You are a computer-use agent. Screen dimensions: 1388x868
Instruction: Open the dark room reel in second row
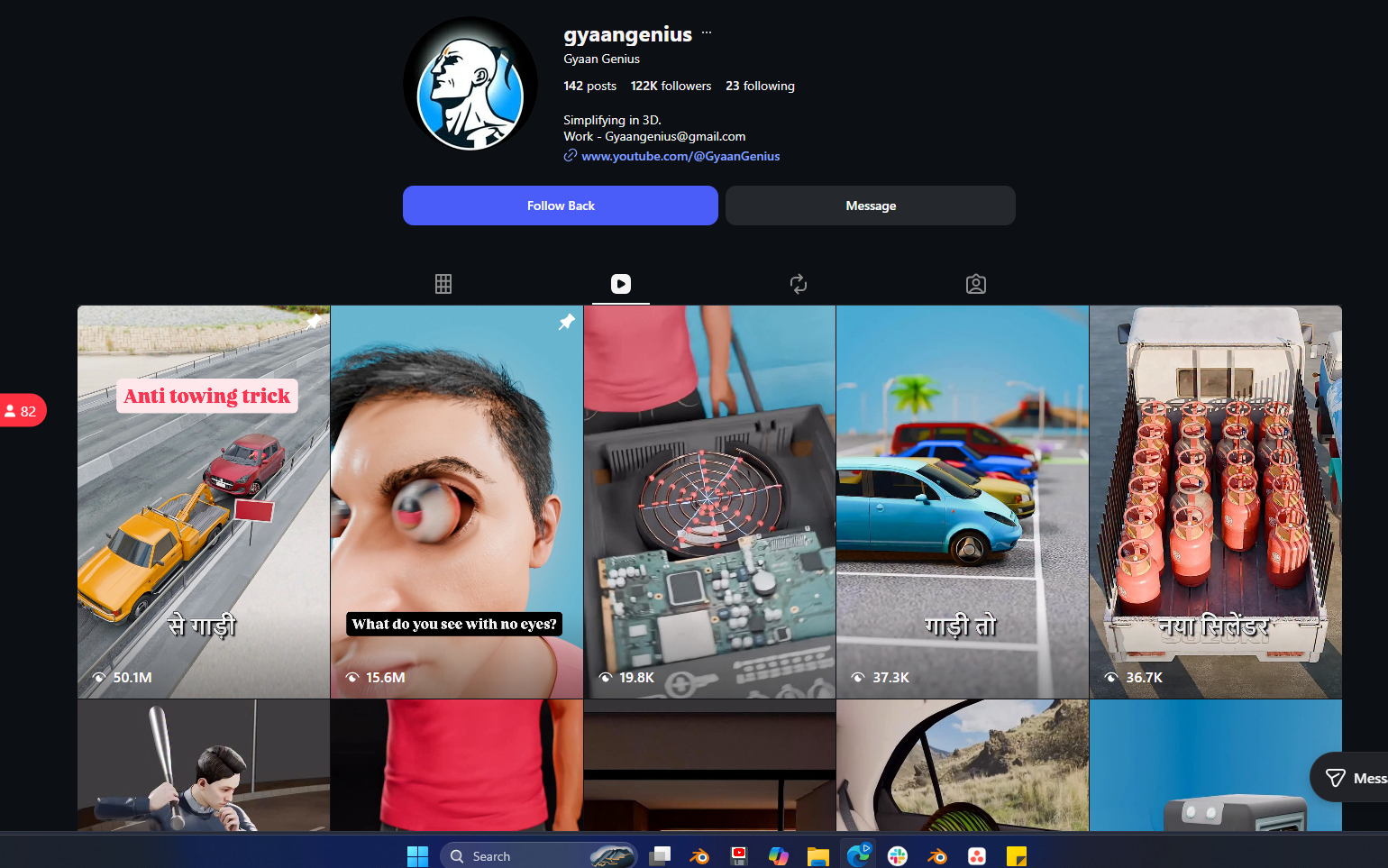[709, 765]
